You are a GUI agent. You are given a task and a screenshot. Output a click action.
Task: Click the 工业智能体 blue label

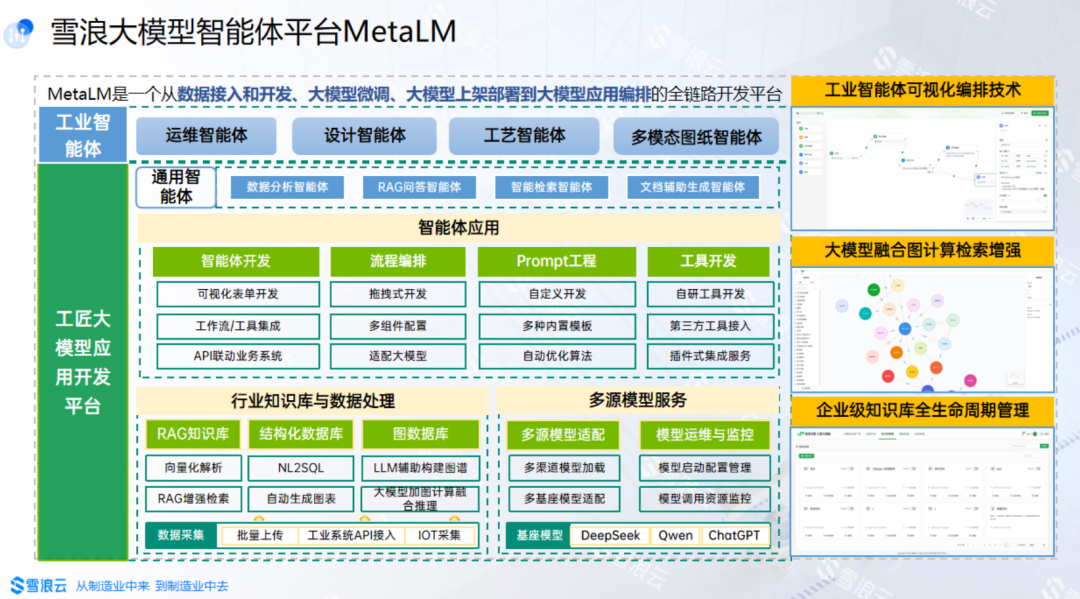coord(83,134)
